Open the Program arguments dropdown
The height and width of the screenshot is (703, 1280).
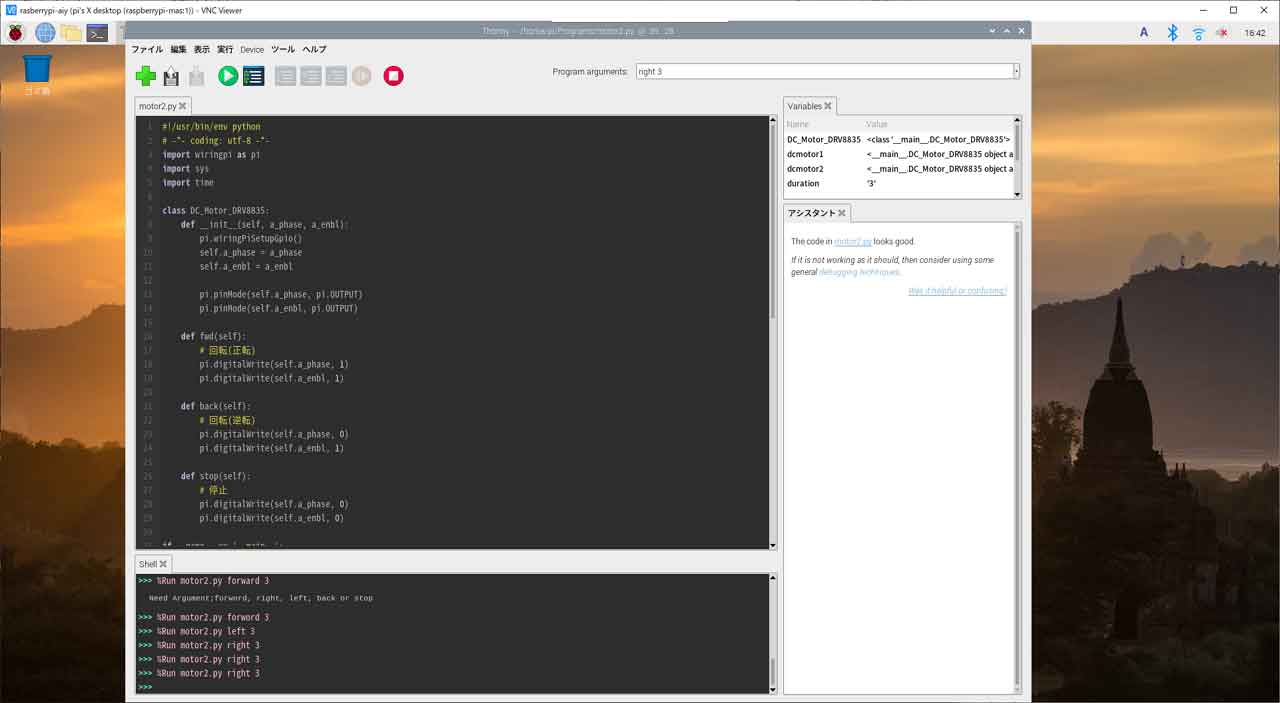click(1014, 71)
